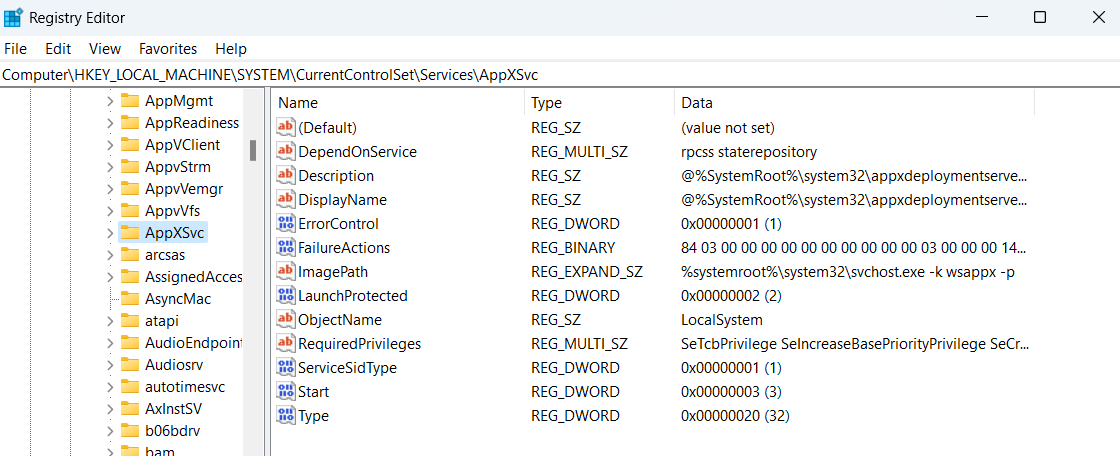
Task: Click the icon next to DependOnService
Action: [286, 152]
